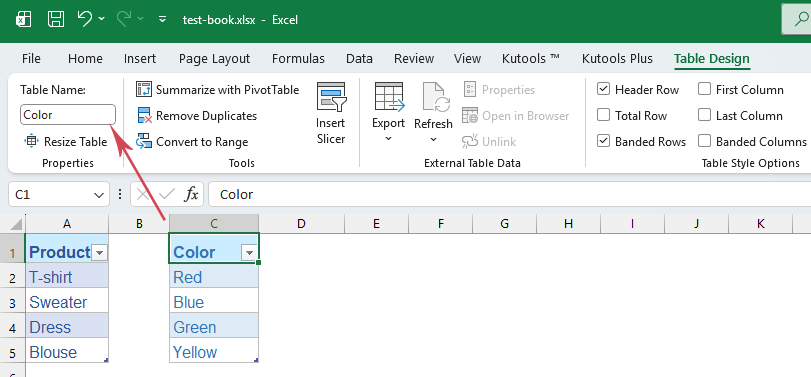The image size is (811, 377).
Task: Click the formula bar showing Color
Action: pyautogui.click(x=509, y=194)
